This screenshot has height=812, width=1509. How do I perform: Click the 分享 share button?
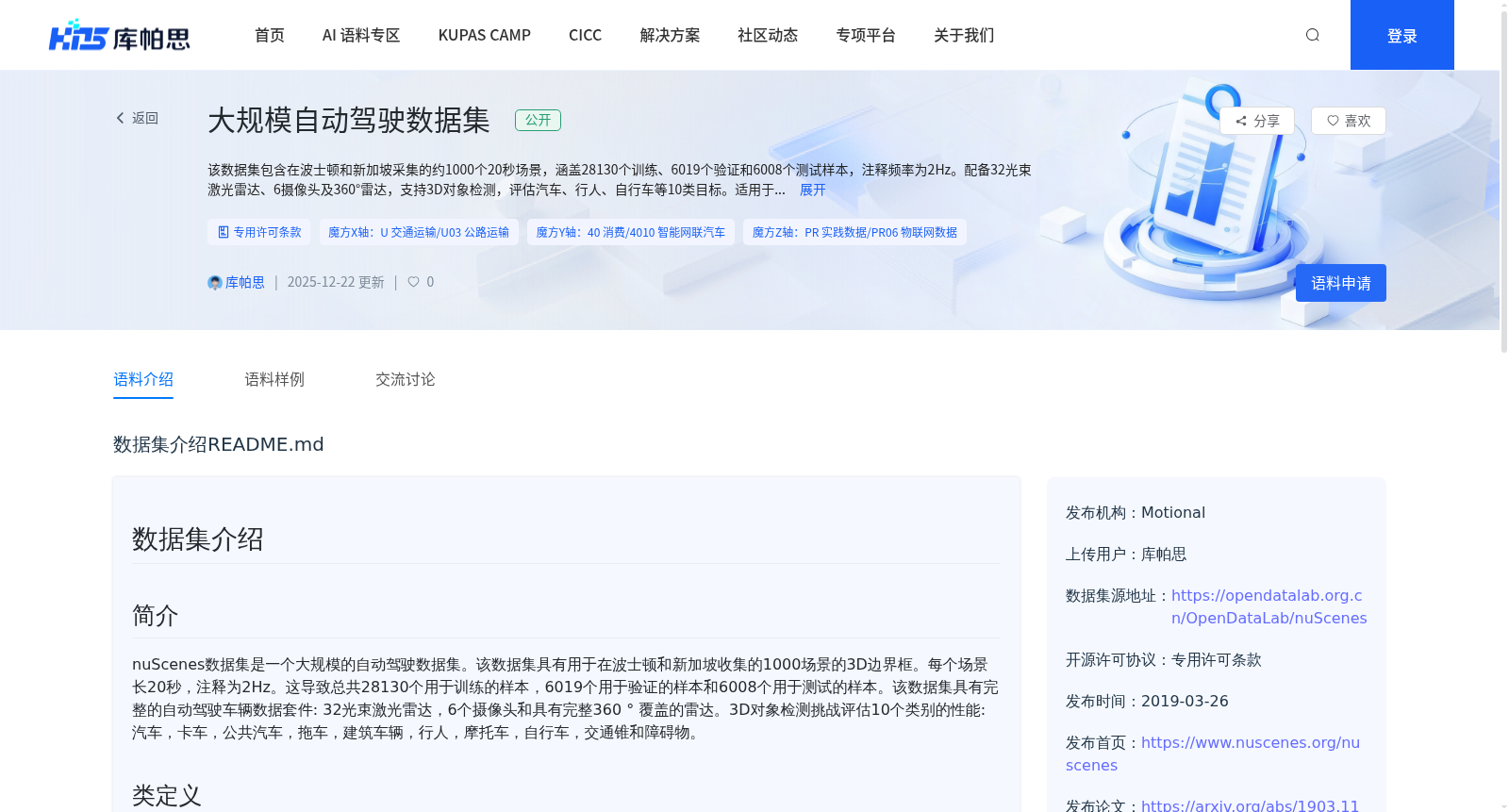click(x=1256, y=121)
